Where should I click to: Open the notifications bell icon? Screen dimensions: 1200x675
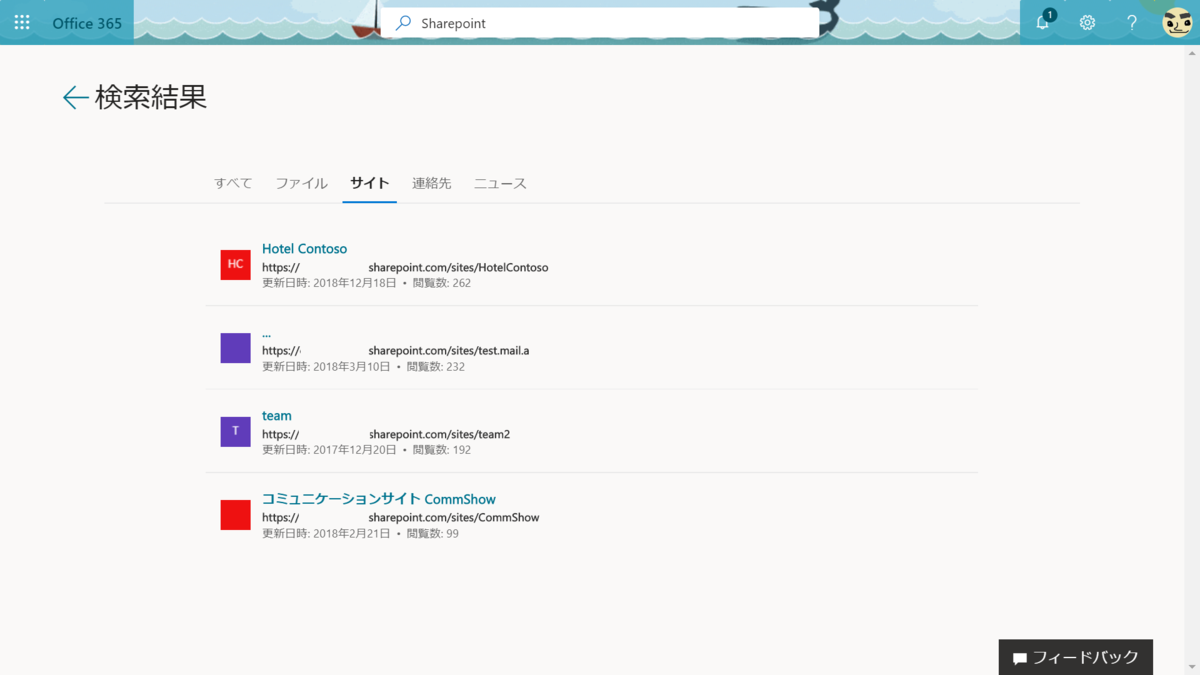(1043, 22)
